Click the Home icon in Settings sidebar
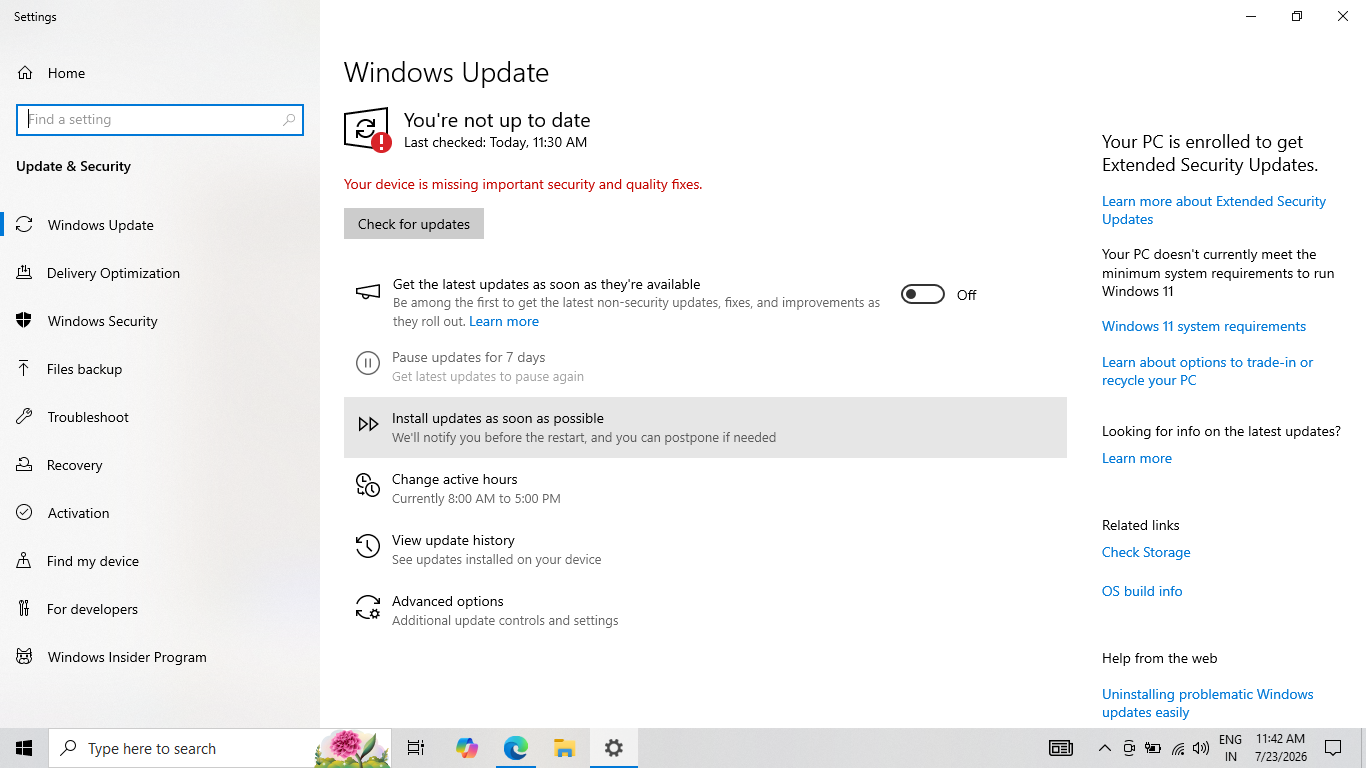The height and width of the screenshot is (768, 1366). pyautogui.click(x=25, y=73)
